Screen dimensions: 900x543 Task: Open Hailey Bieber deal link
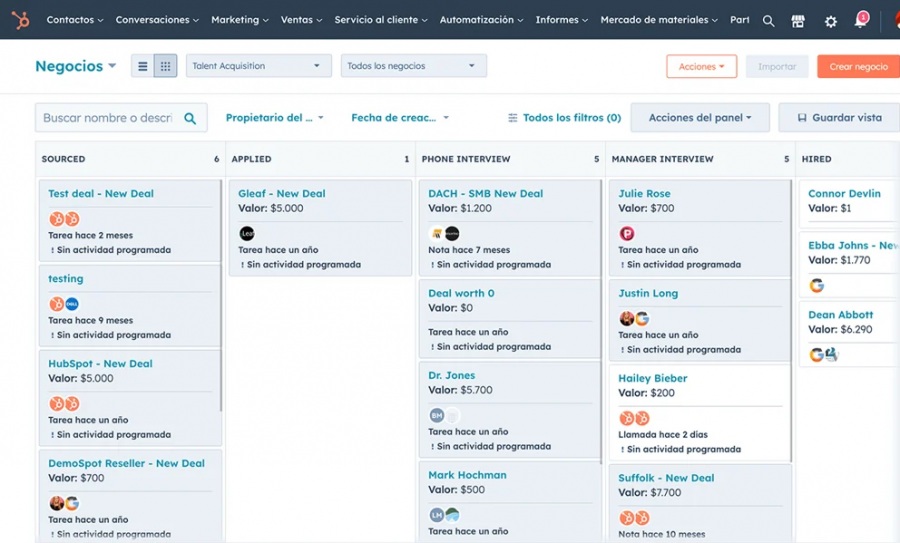coord(653,379)
